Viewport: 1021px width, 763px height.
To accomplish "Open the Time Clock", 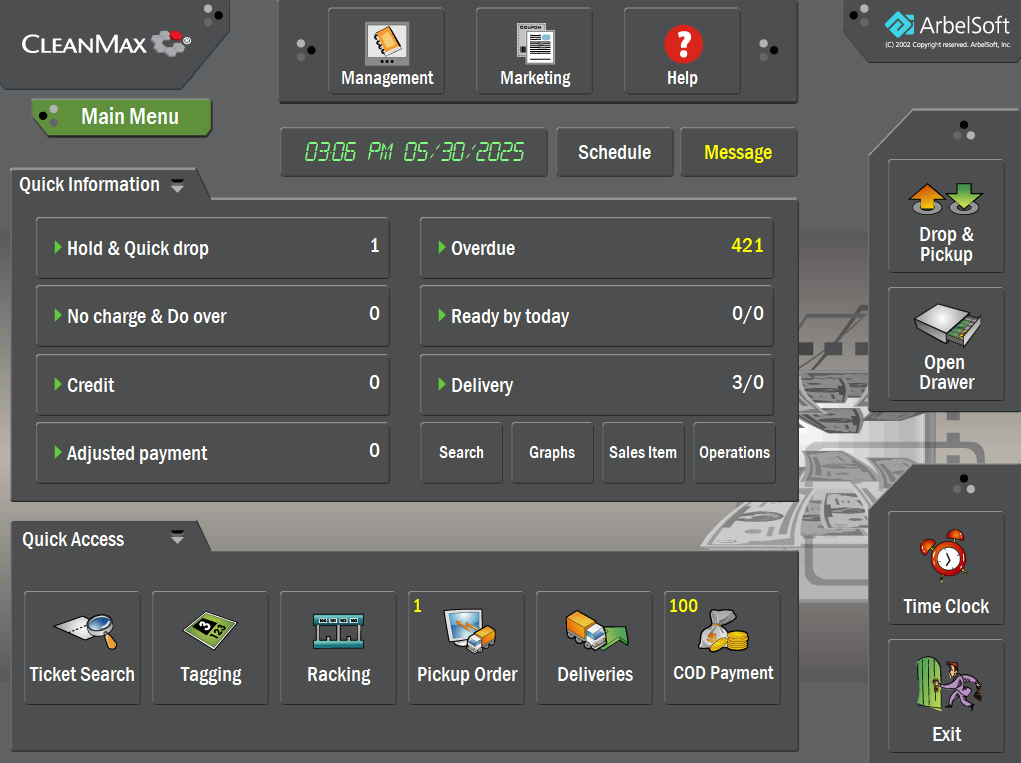I will pos(945,568).
